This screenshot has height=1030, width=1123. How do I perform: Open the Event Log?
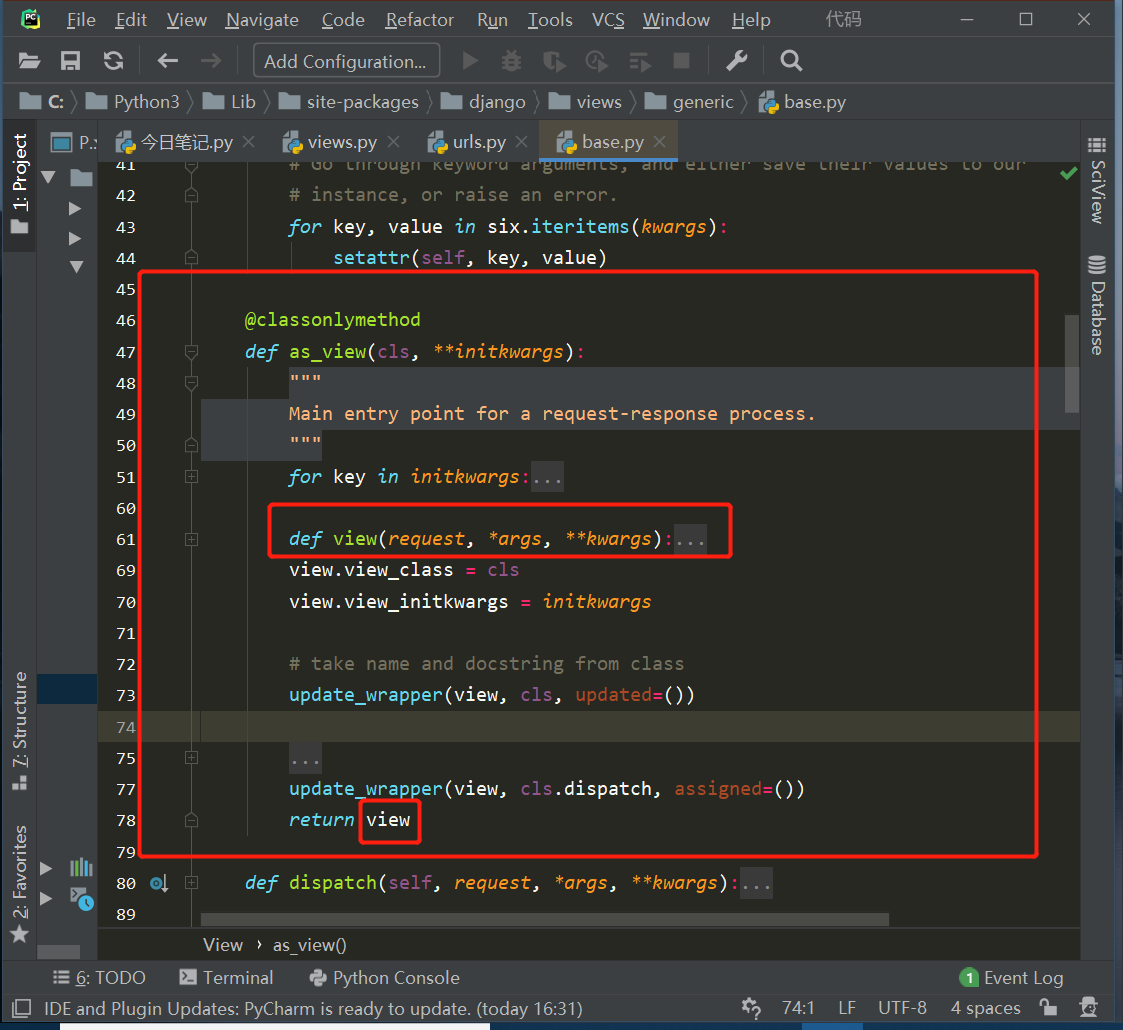pos(1011,978)
